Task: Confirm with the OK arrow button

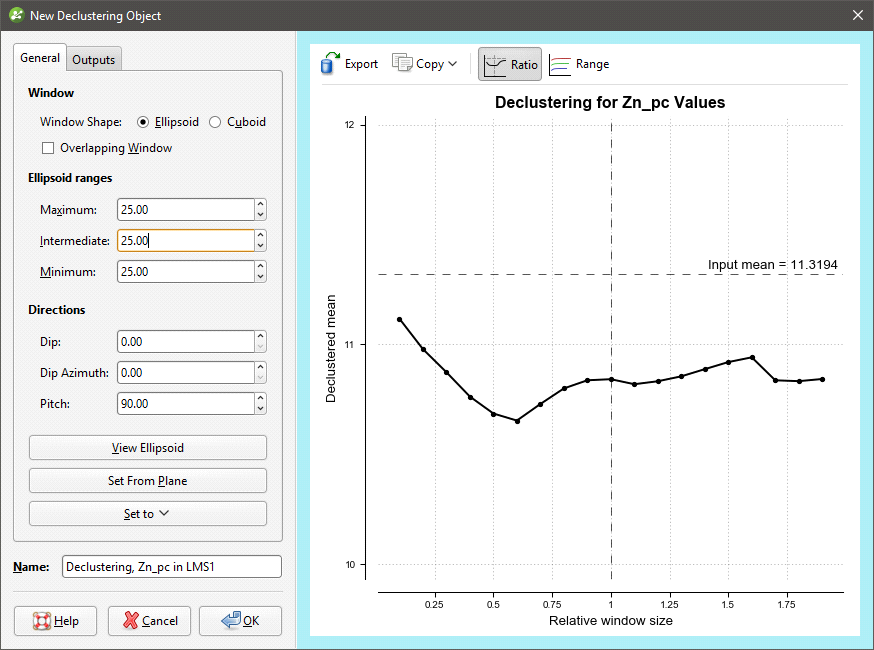Action: [x=240, y=621]
